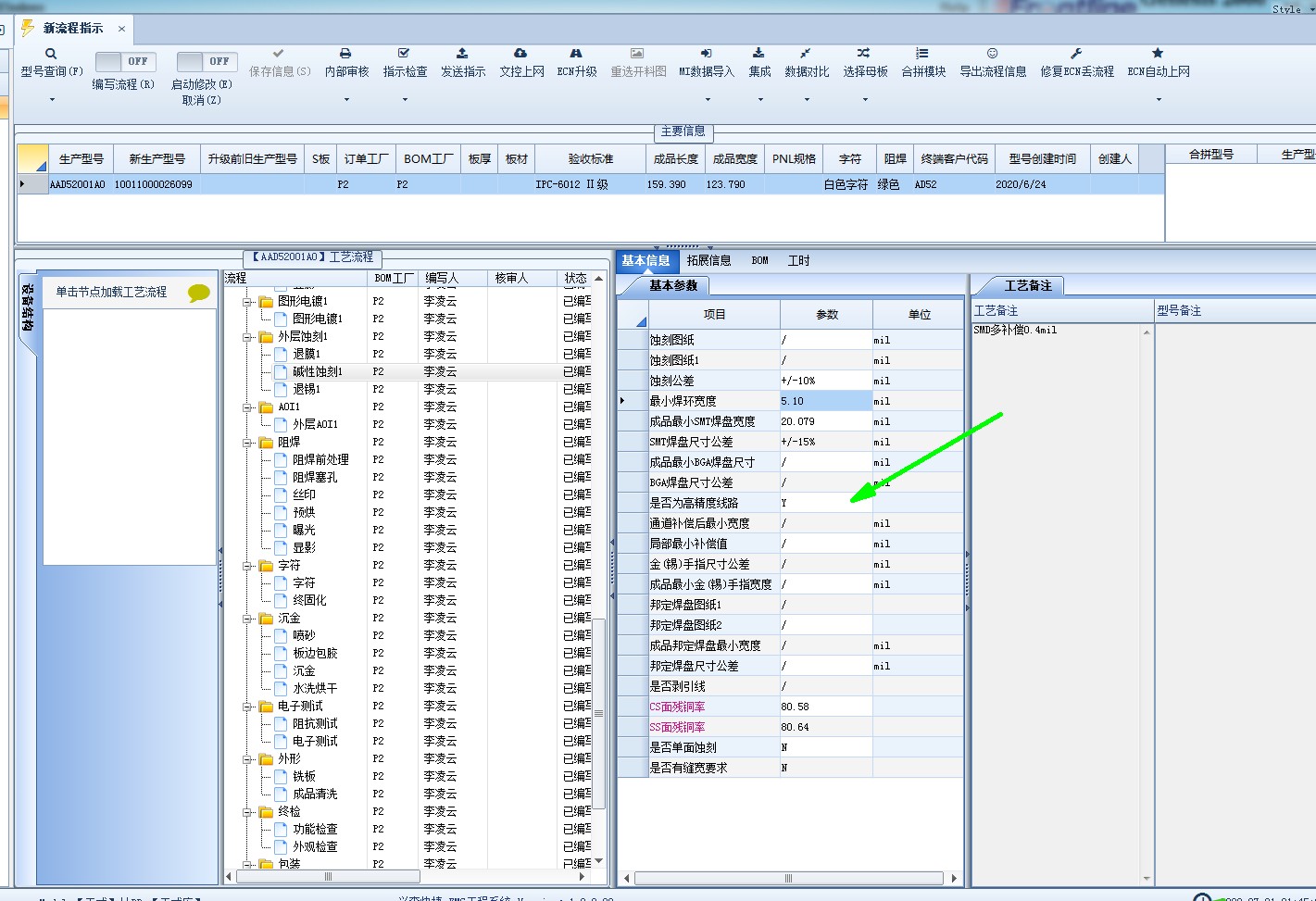Click the process tree horizontal scrollbar

pos(328,876)
